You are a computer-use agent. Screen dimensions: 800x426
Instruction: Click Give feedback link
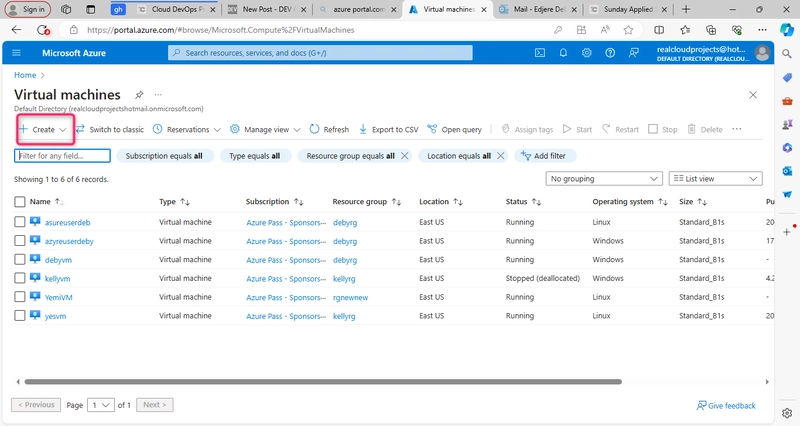click(726, 406)
